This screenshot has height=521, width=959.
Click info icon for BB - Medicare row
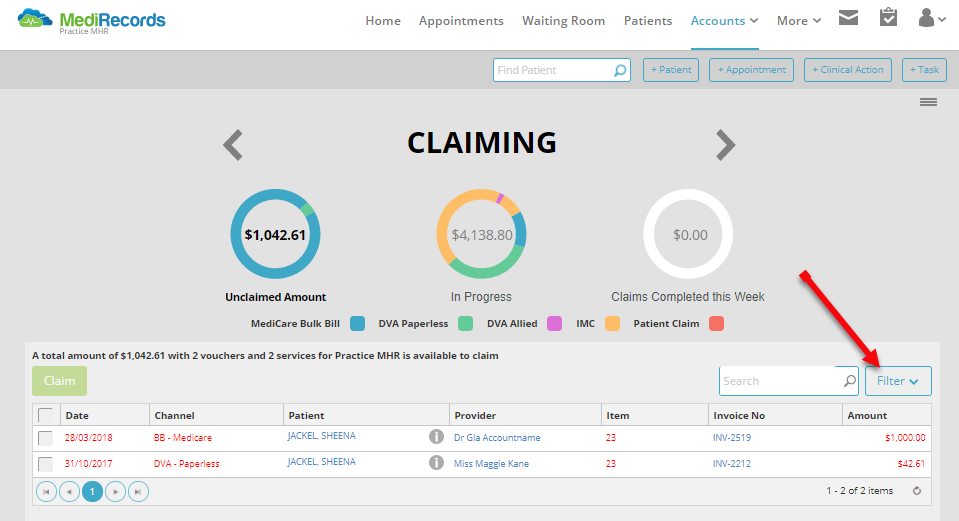tap(436, 437)
